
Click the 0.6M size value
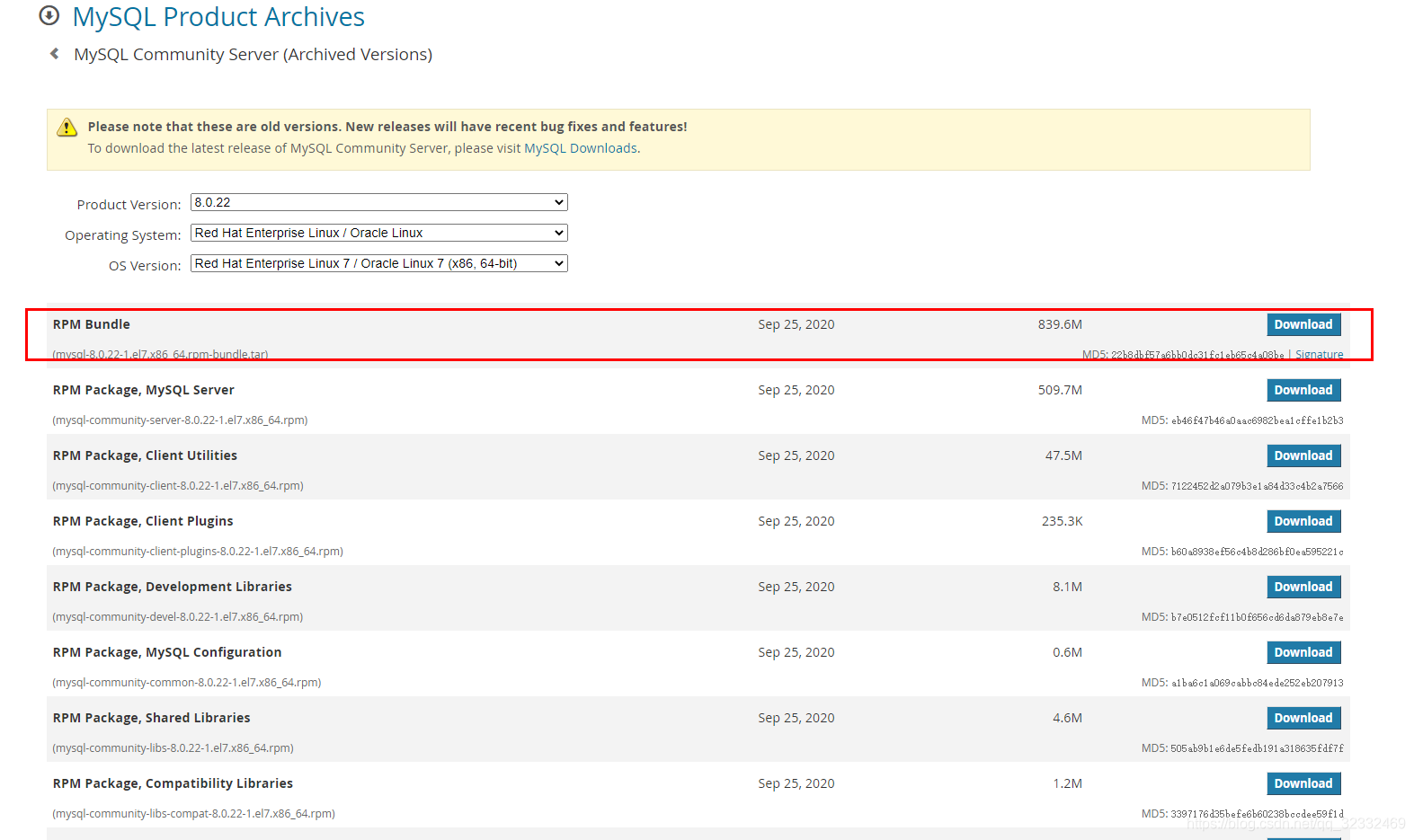click(x=1068, y=652)
